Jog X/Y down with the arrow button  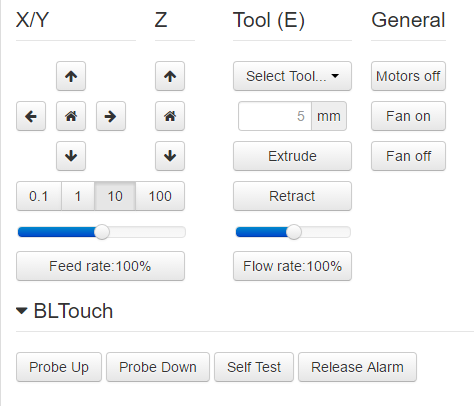[x=71, y=156]
